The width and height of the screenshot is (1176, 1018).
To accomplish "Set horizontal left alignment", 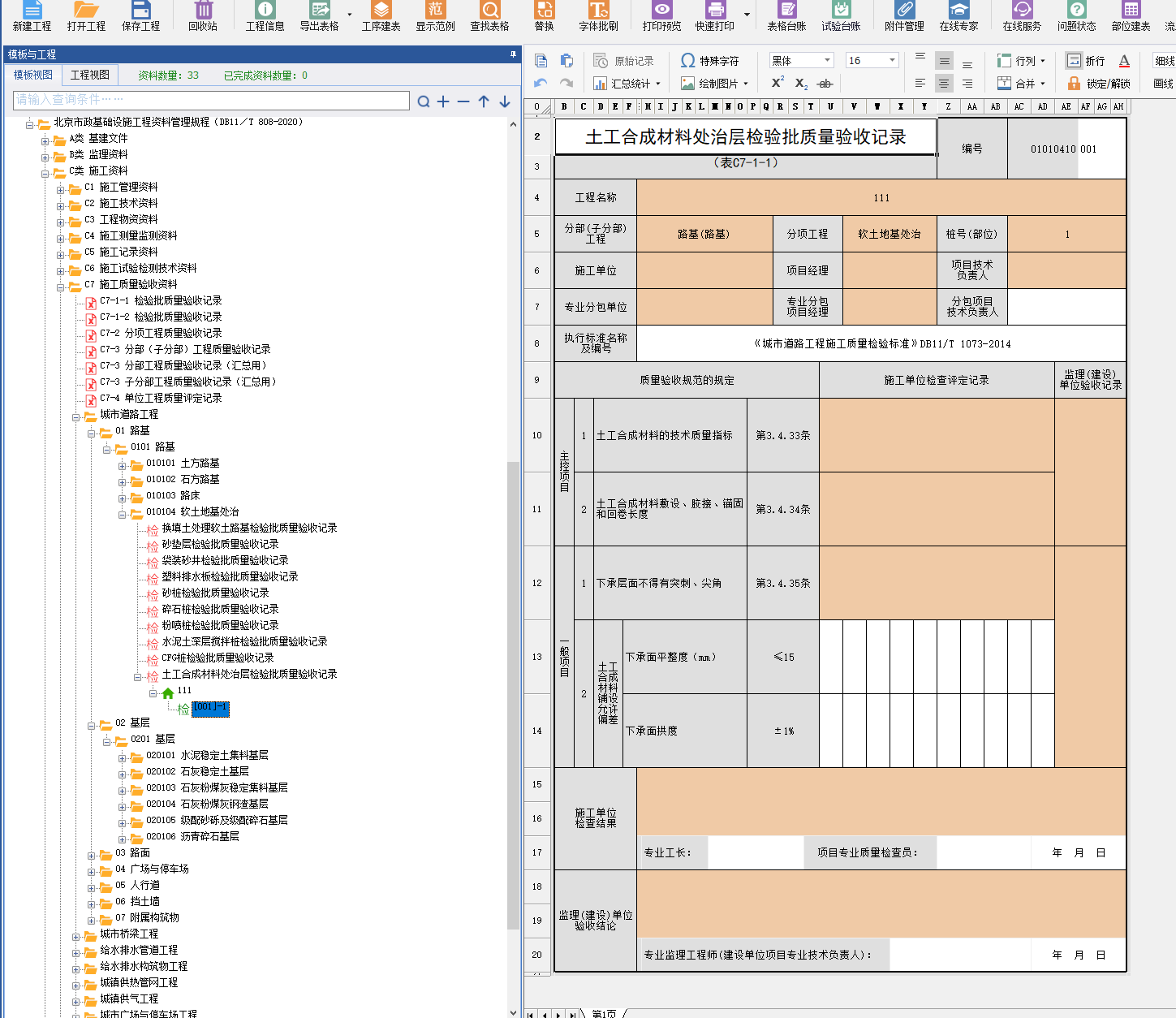I will (x=920, y=83).
